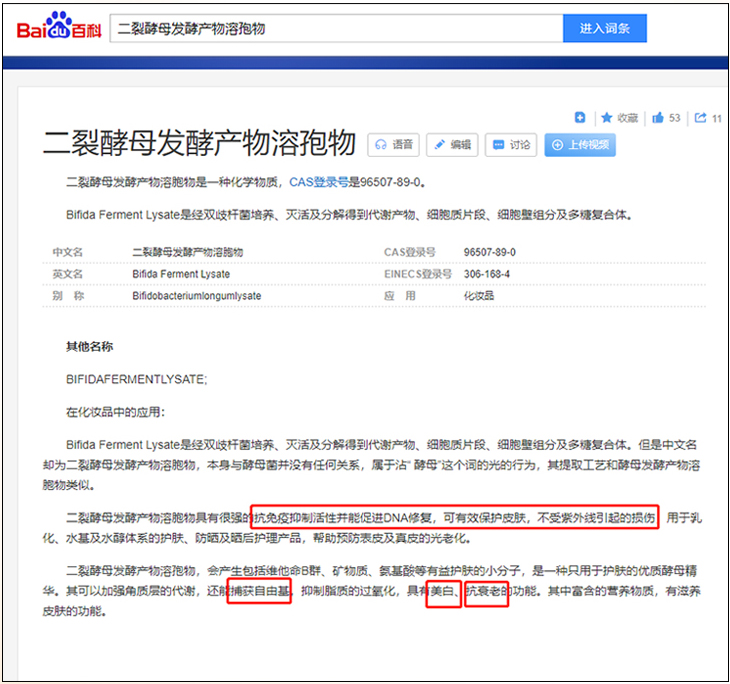
Task: Click the Baidu Baike logo
Action: coord(58,27)
